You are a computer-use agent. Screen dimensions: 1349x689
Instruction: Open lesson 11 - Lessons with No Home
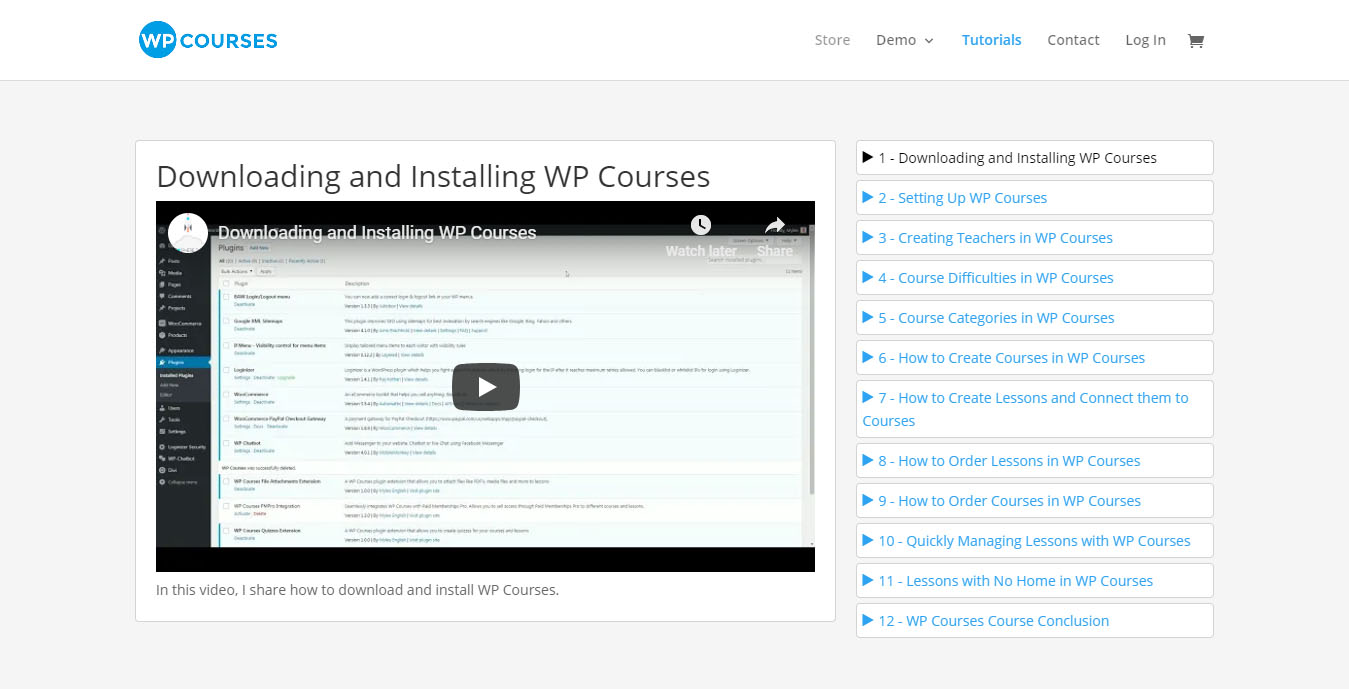pos(1035,581)
